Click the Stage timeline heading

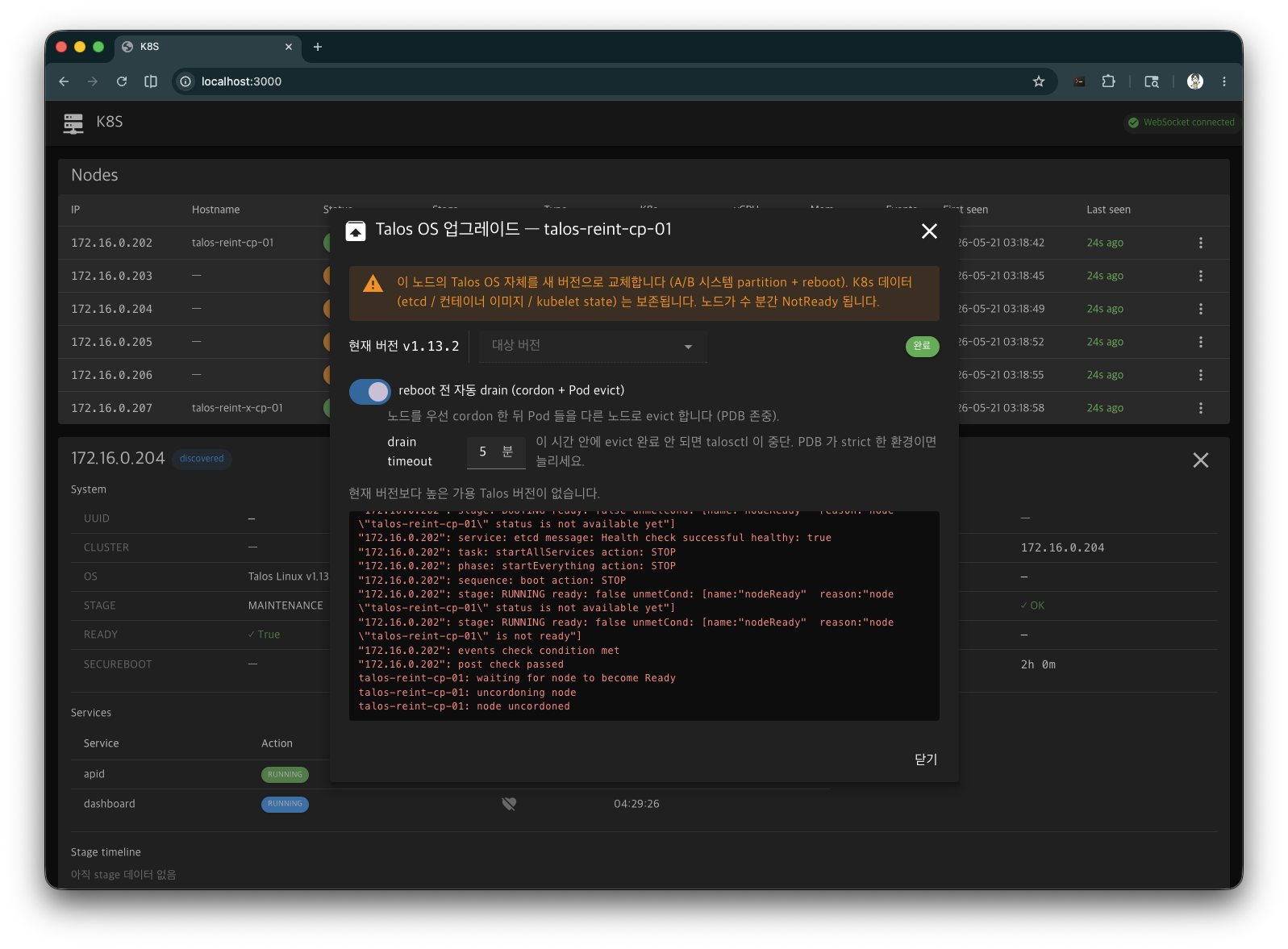106,852
